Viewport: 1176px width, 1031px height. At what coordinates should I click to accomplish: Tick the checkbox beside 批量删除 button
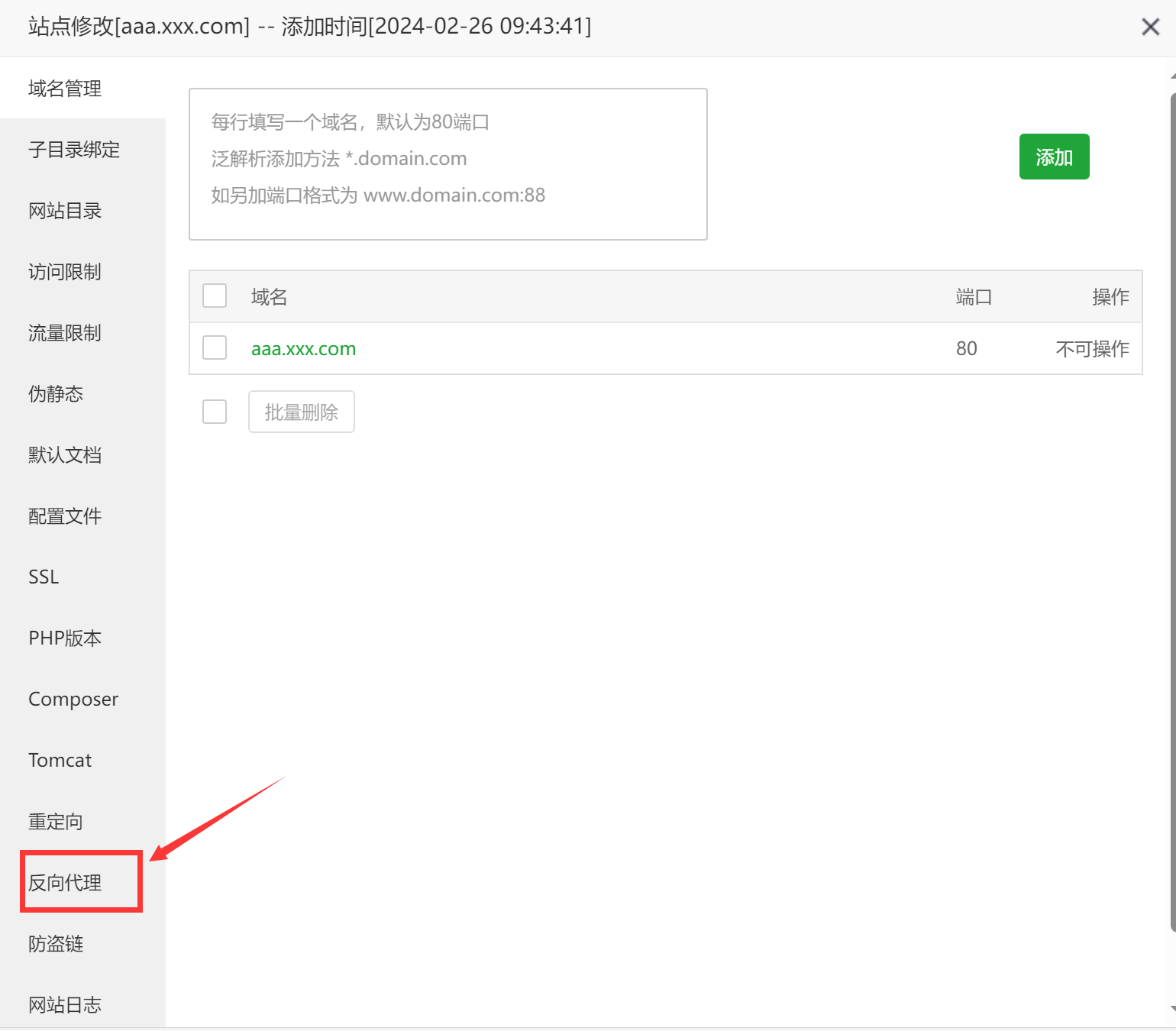point(215,412)
